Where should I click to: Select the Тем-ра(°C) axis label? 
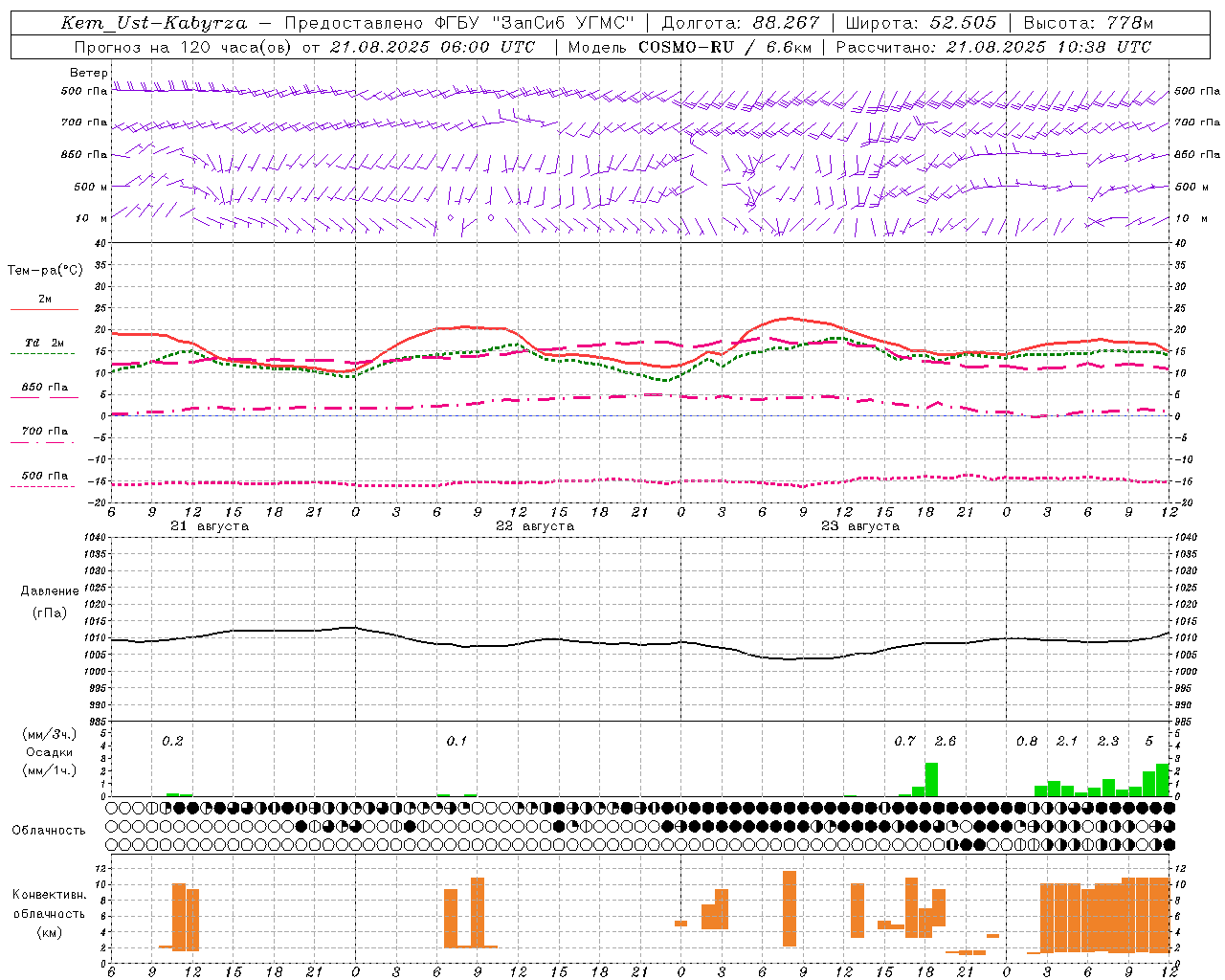tap(45, 271)
